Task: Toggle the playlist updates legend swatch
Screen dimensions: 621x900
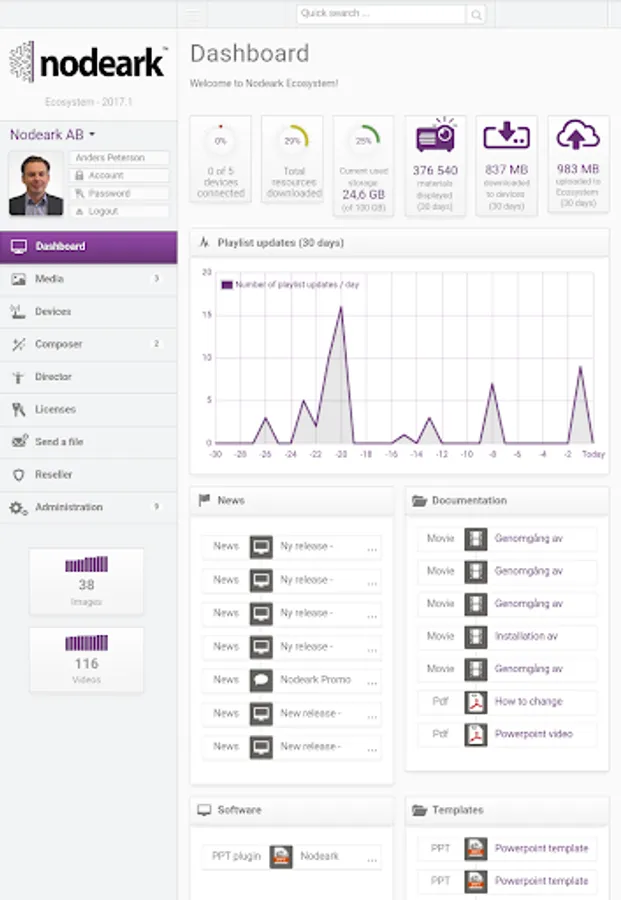Action: [227, 285]
